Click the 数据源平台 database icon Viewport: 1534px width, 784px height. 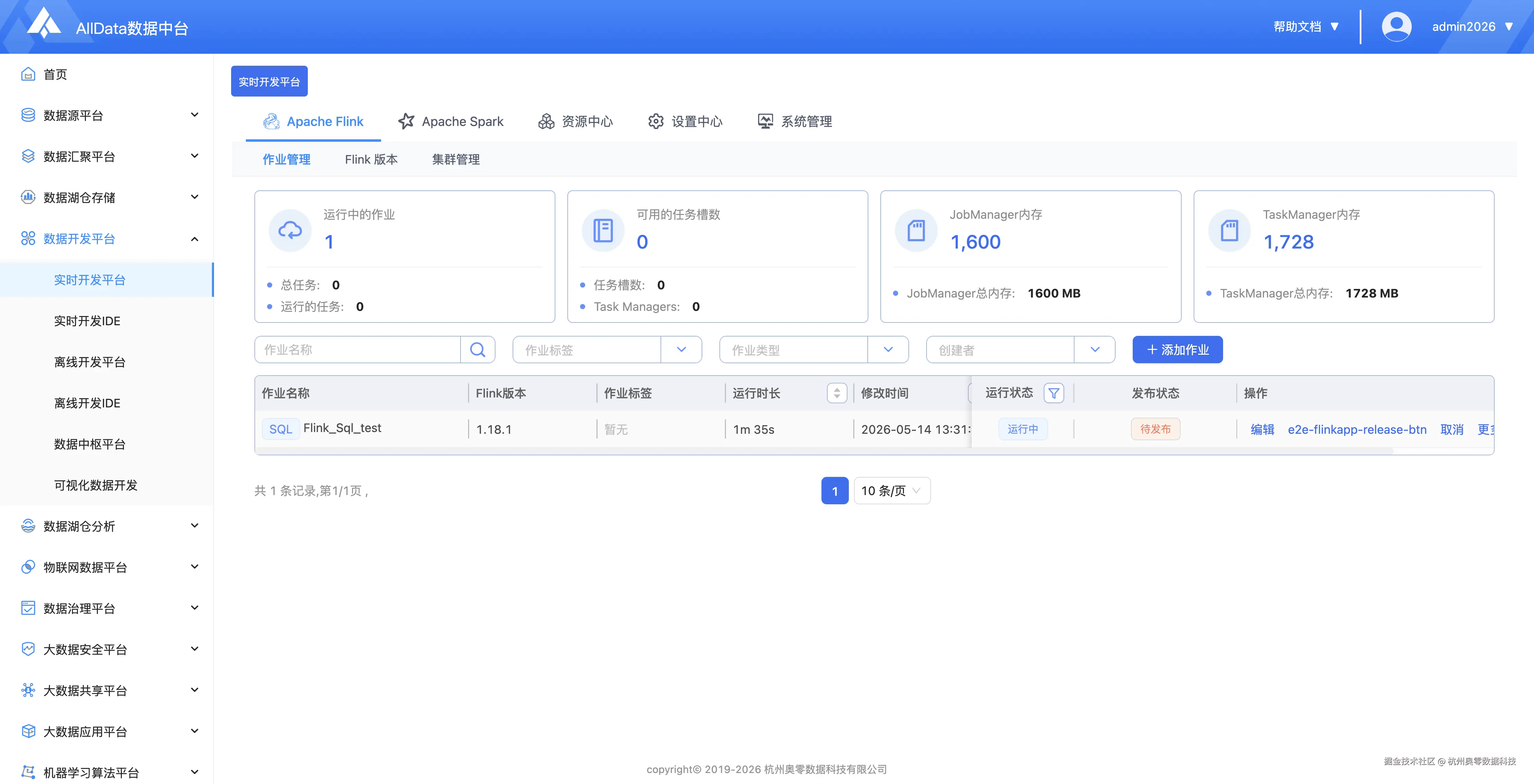[x=28, y=115]
